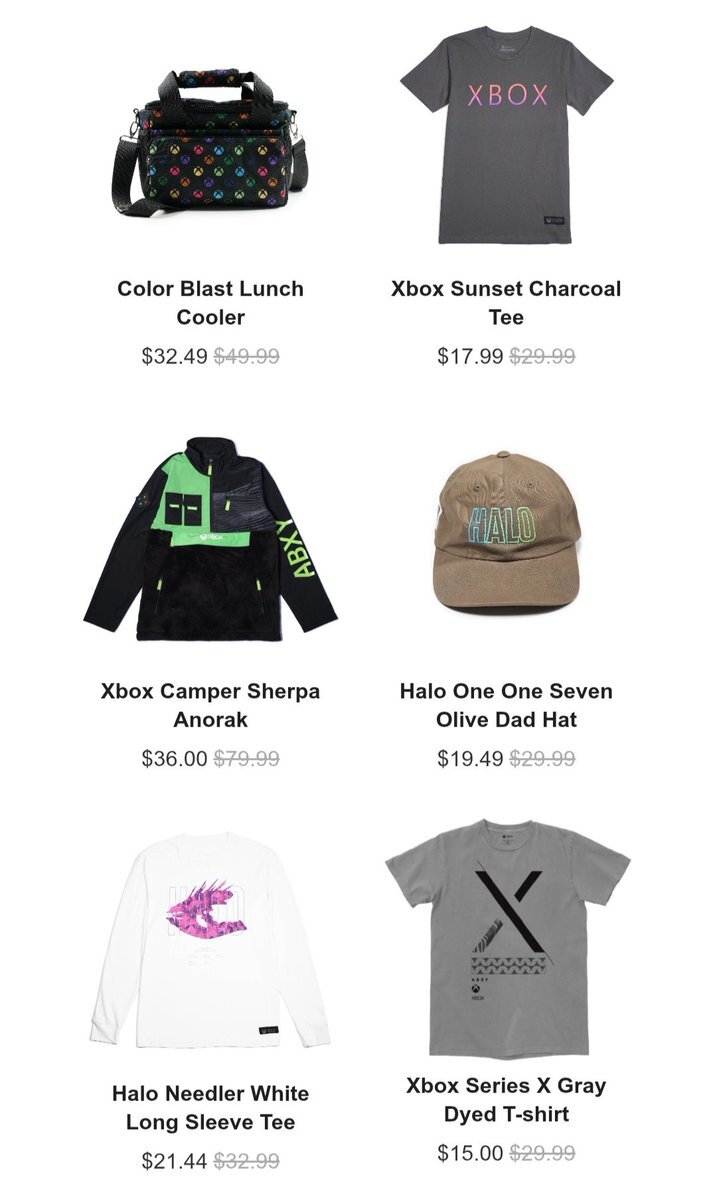Open the Xbox Sunset Charcoal Tee image
The width and height of the screenshot is (717, 1200).
506,134
